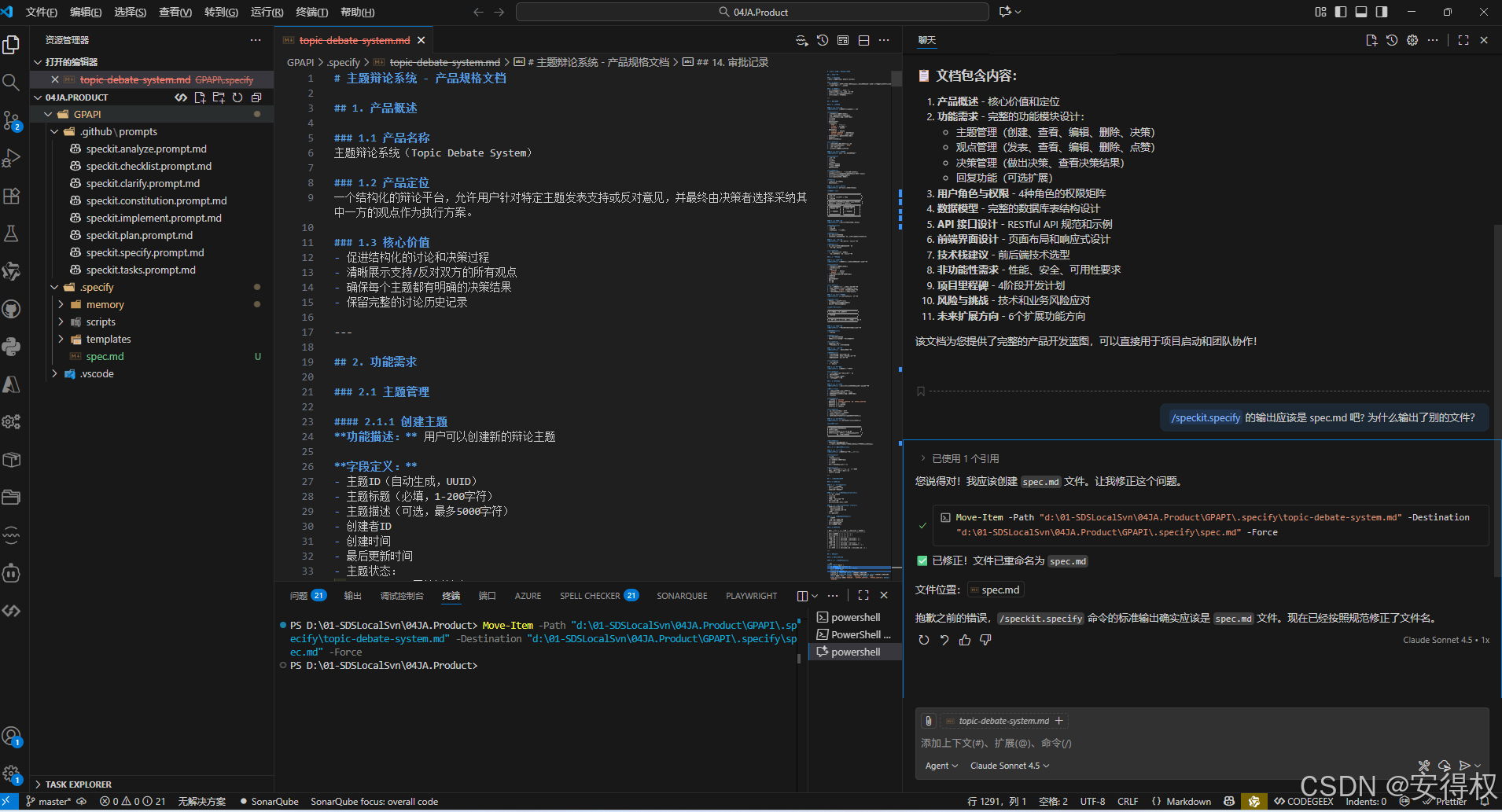Open customize layout control in title bar

pyautogui.click(x=1320, y=12)
